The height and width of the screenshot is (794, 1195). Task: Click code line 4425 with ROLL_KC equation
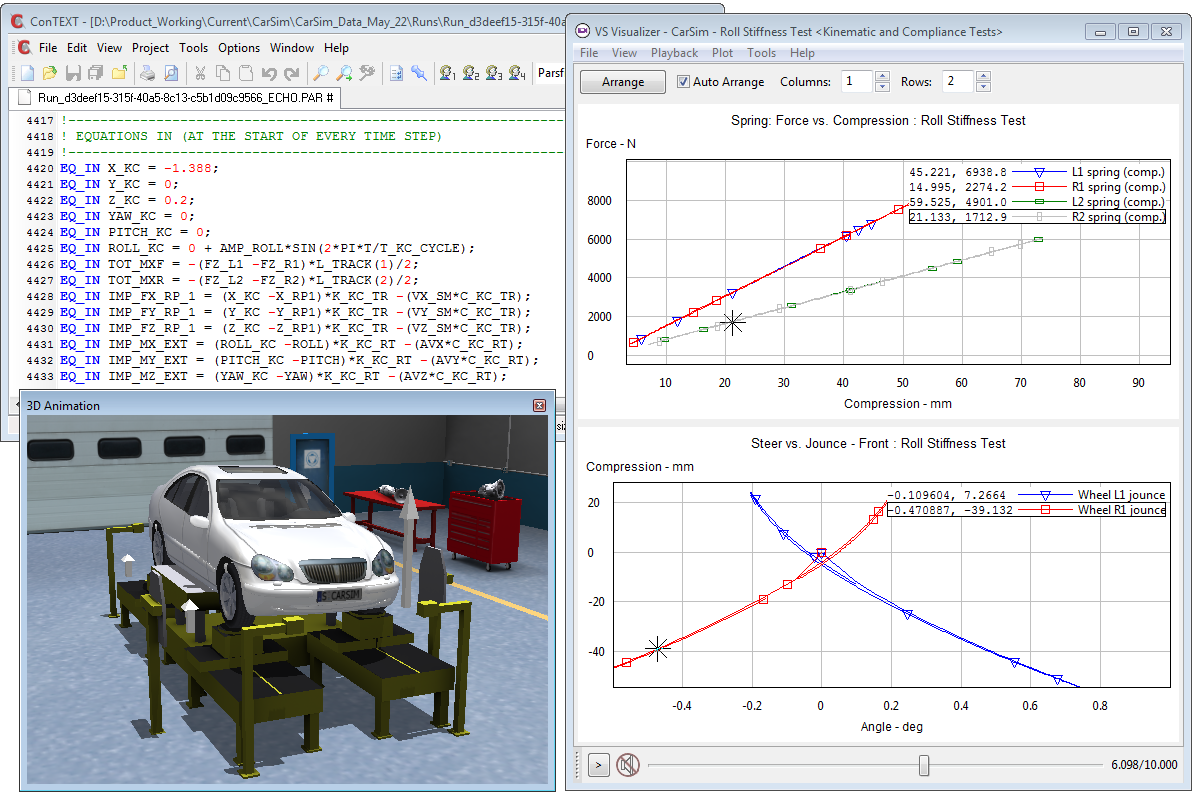[x=268, y=248]
